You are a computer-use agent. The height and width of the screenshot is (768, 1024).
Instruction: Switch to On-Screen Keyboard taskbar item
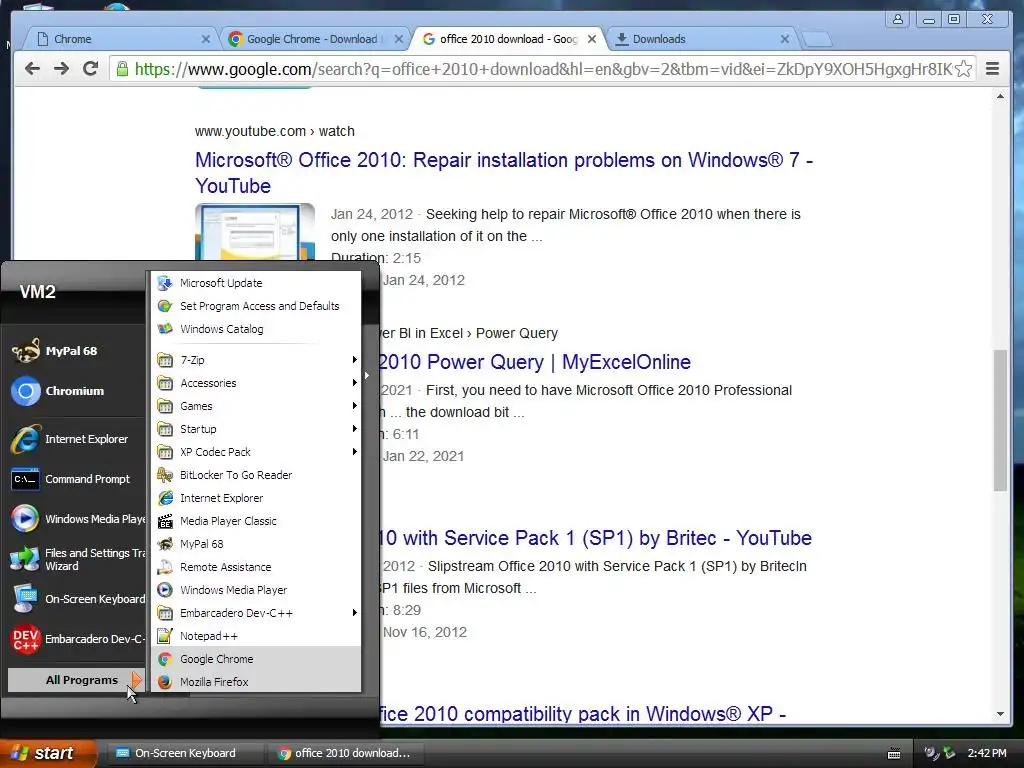pos(184,753)
